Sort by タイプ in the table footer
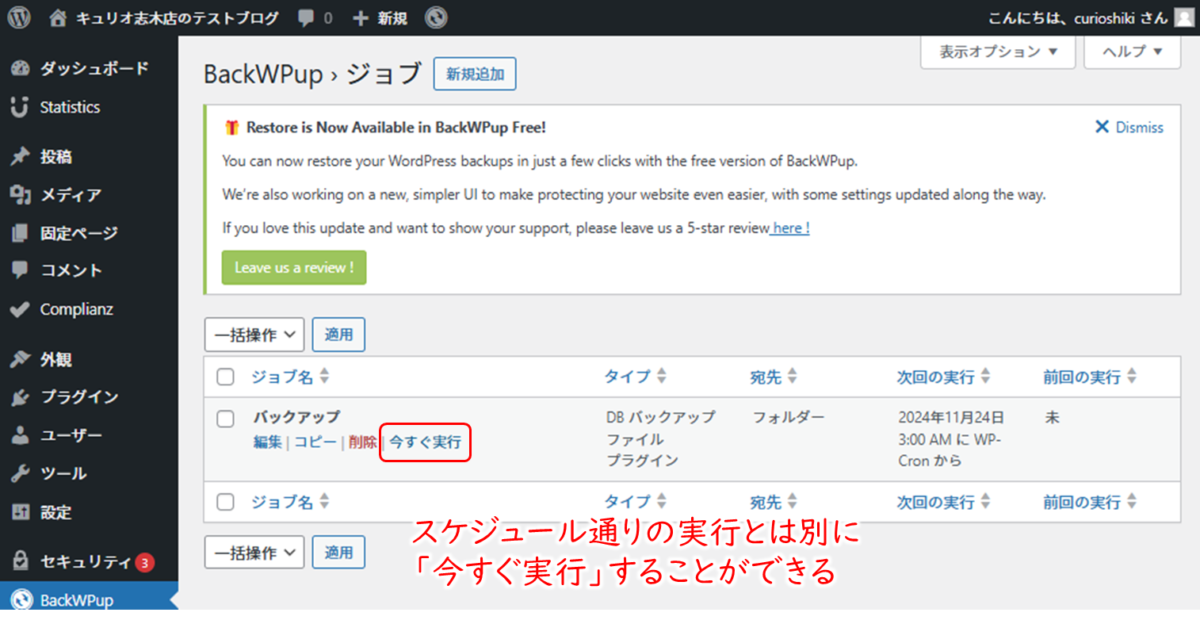This screenshot has width=1200, height=620. (x=635, y=502)
